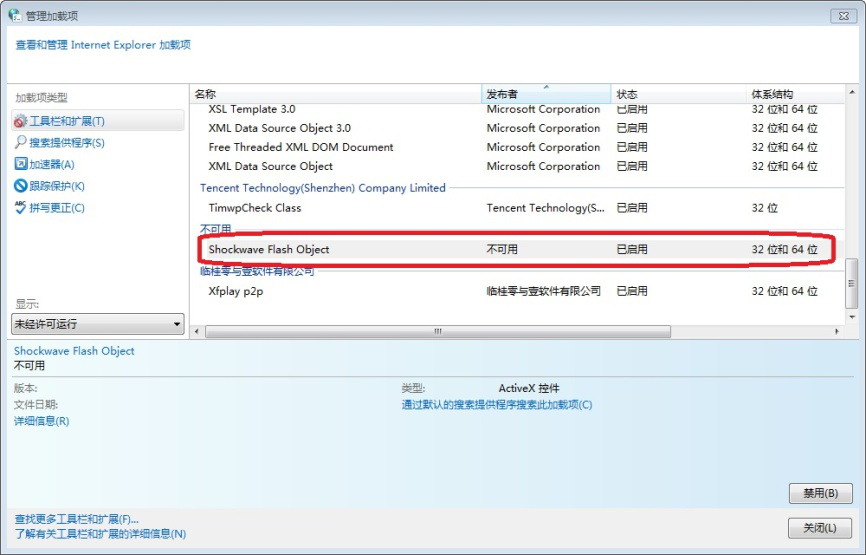Select the XSL Template 3.0 row

click(518, 109)
